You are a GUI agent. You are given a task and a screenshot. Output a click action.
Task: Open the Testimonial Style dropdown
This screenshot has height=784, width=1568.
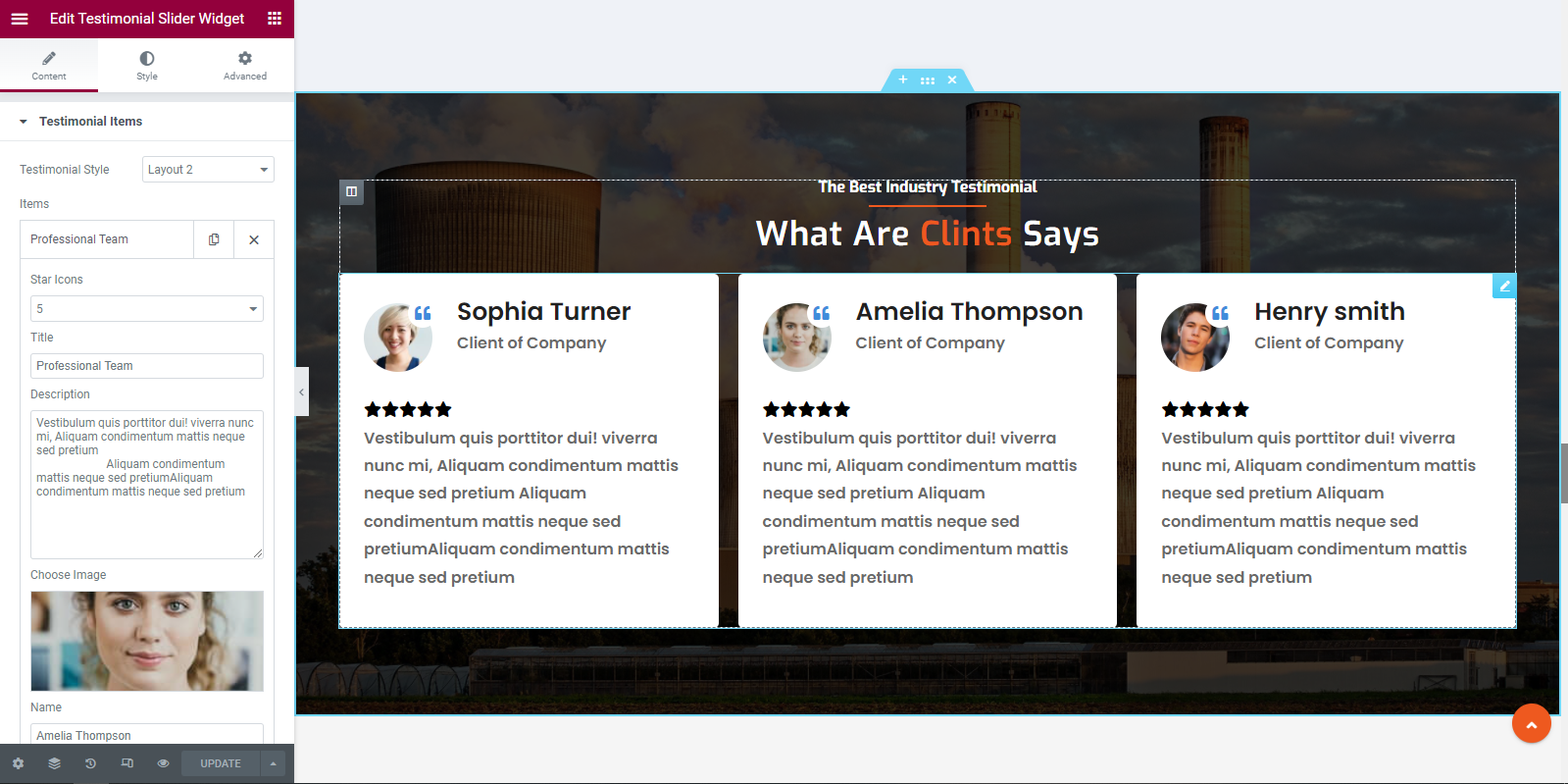tap(208, 170)
